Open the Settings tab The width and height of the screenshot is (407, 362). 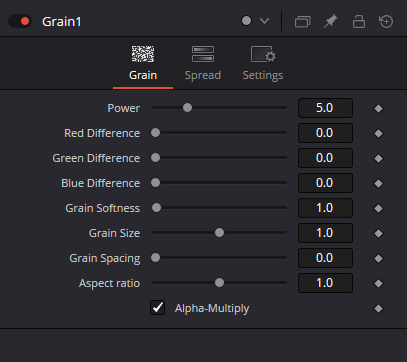point(263,63)
